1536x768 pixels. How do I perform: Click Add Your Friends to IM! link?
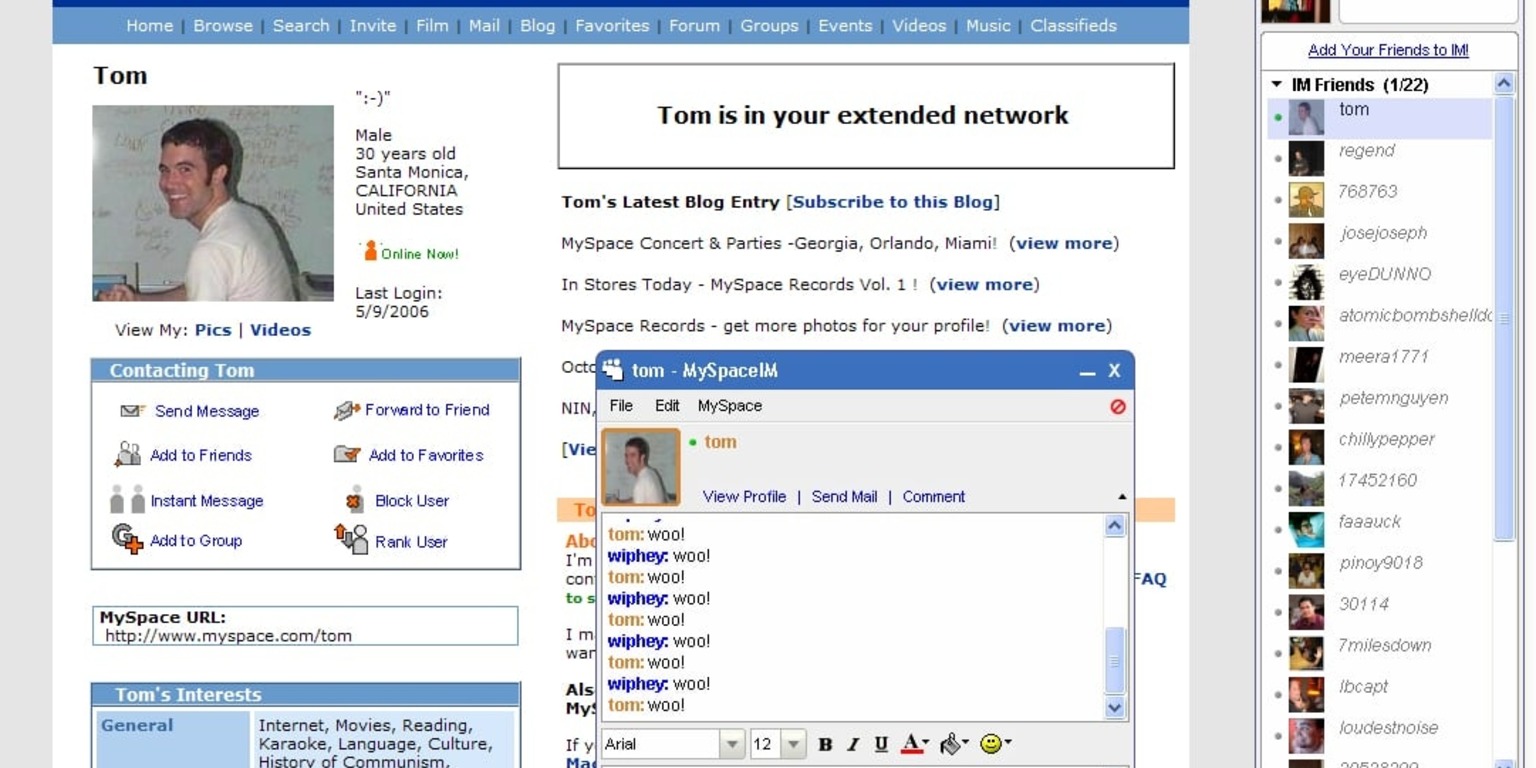click(1388, 50)
